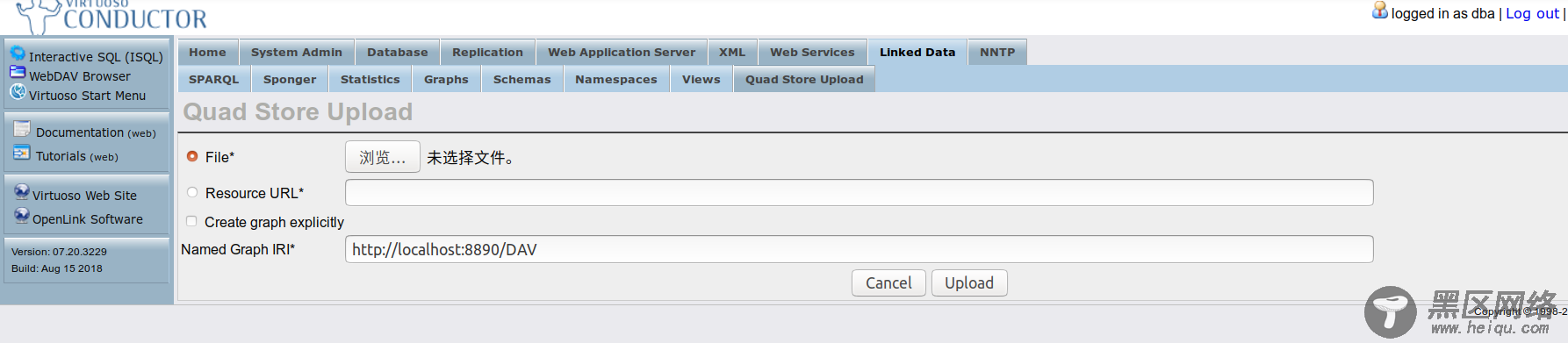The height and width of the screenshot is (343, 1568).
Task: Enable Create graph explicitly checkbox
Action: point(191,221)
